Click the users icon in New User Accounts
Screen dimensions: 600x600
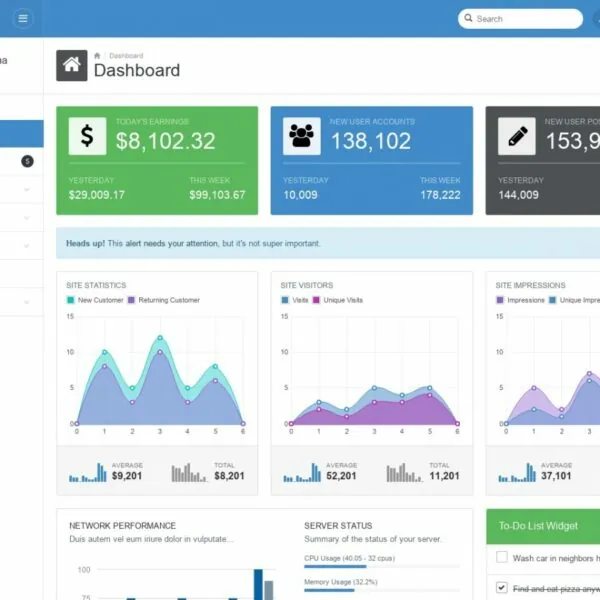(302, 136)
